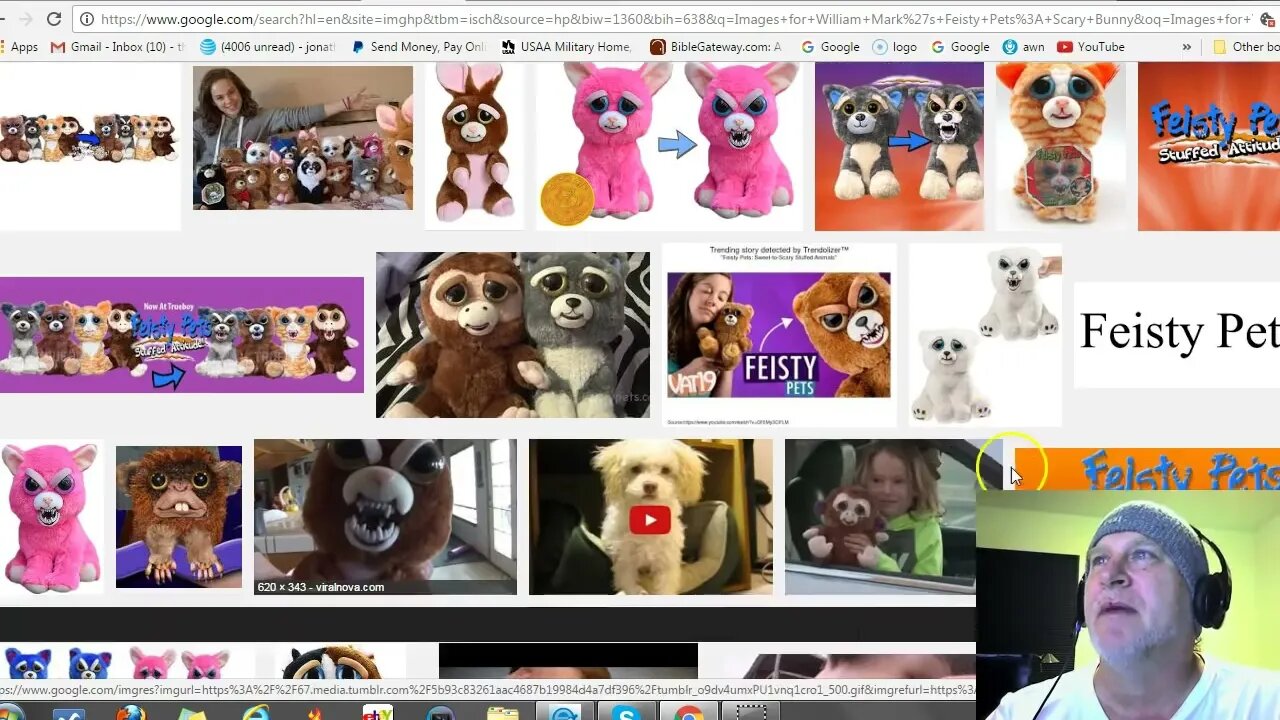Open the orange cat in packaging image
This screenshot has height=720, width=1280.
coord(1061,146)
